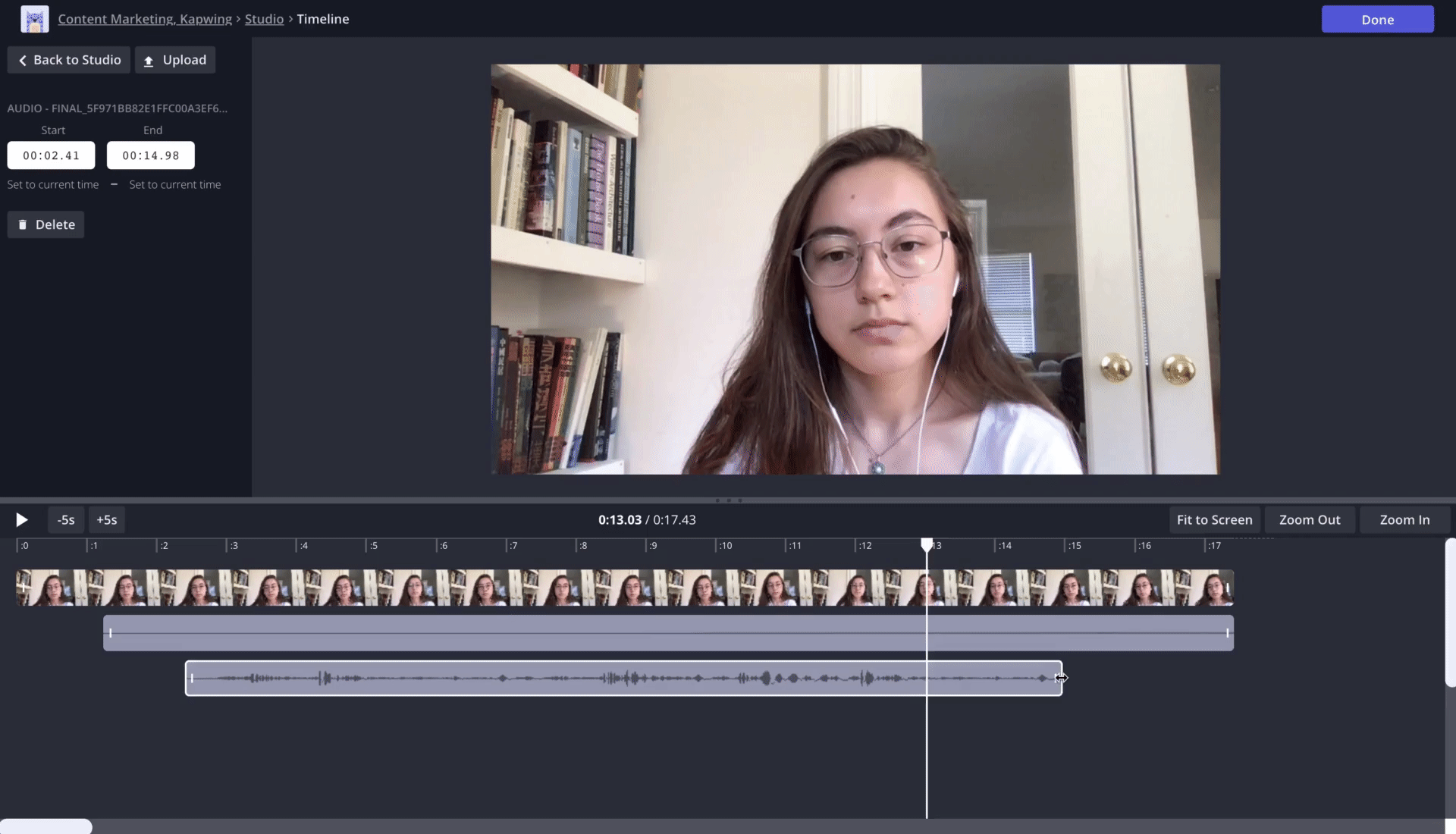1456x834 pixels.
Task: Click the upload arrow icon
Action: point(149,61)
